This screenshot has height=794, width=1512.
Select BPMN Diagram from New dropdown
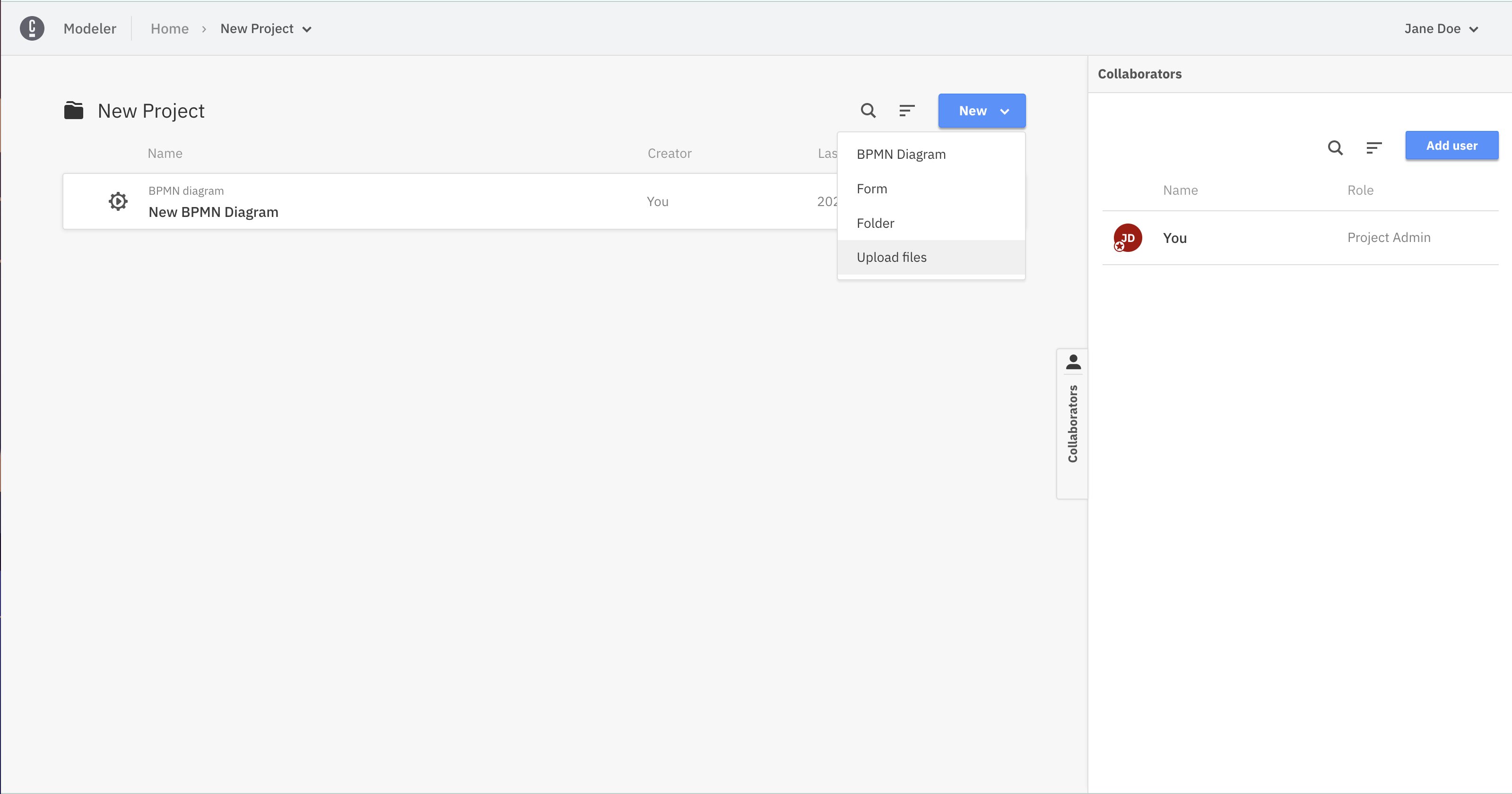pos(901,154)
